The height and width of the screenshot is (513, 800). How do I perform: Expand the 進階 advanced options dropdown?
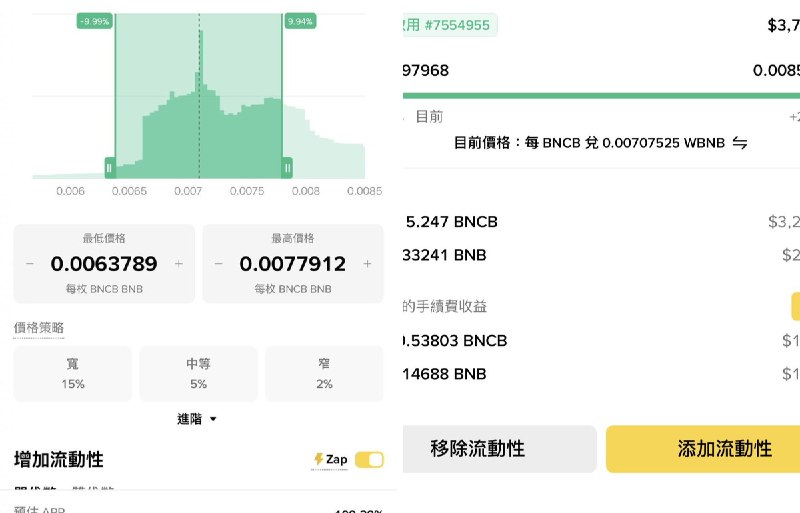coord(197,419)
